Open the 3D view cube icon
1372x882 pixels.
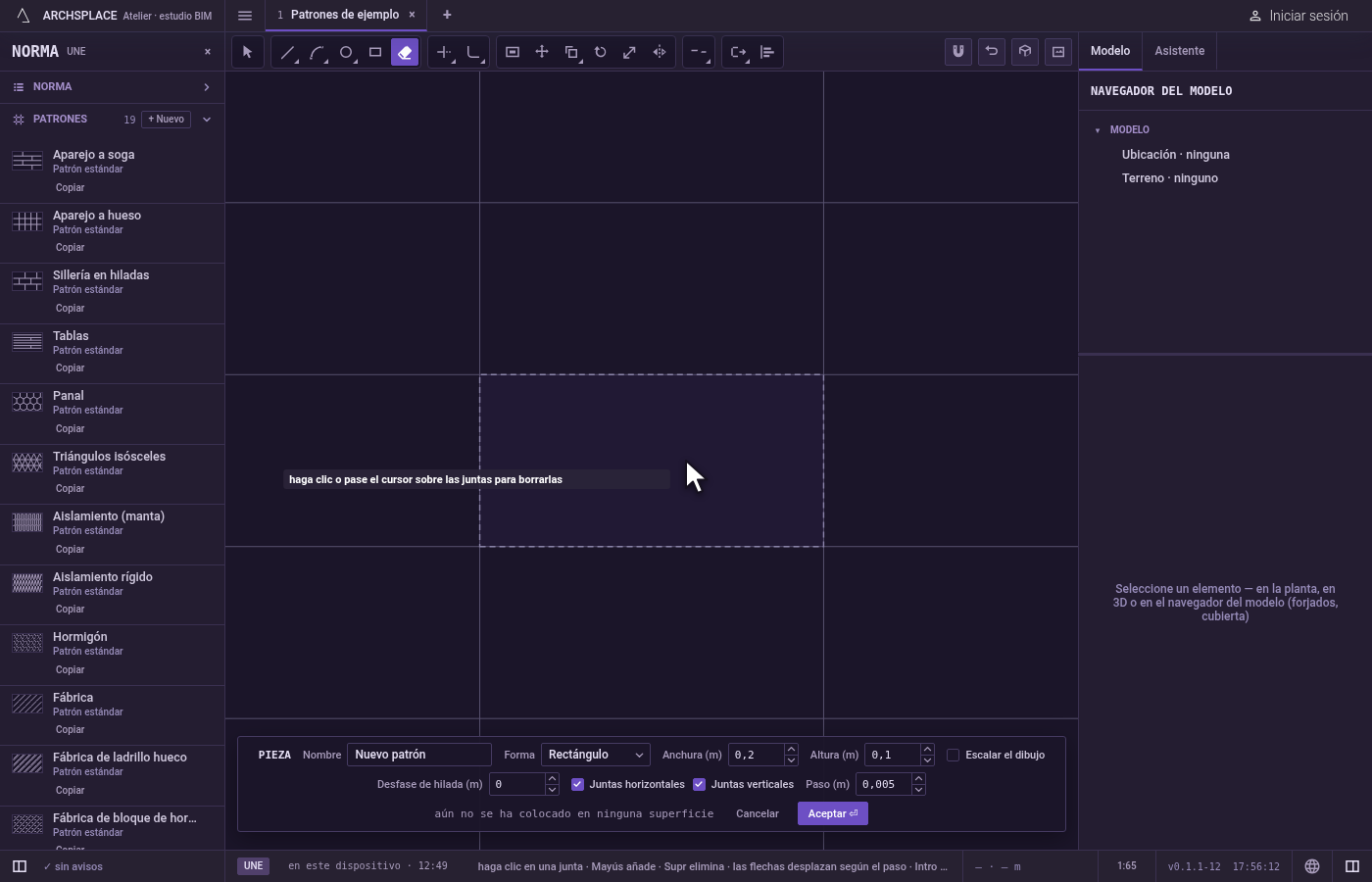1025,52
